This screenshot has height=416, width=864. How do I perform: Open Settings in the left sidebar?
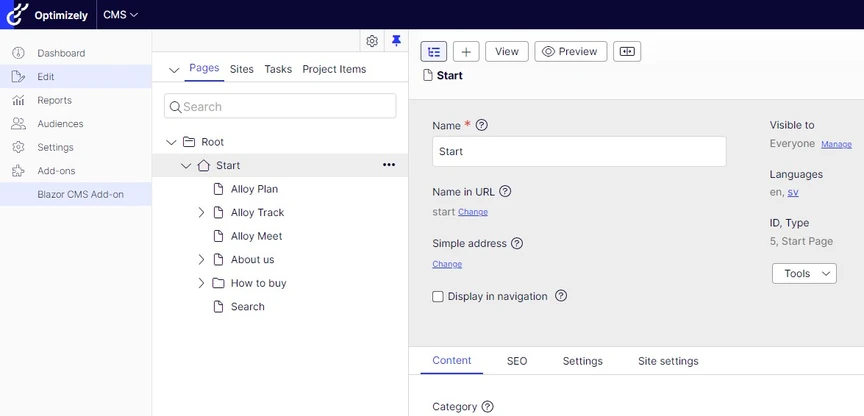[55, 148]
